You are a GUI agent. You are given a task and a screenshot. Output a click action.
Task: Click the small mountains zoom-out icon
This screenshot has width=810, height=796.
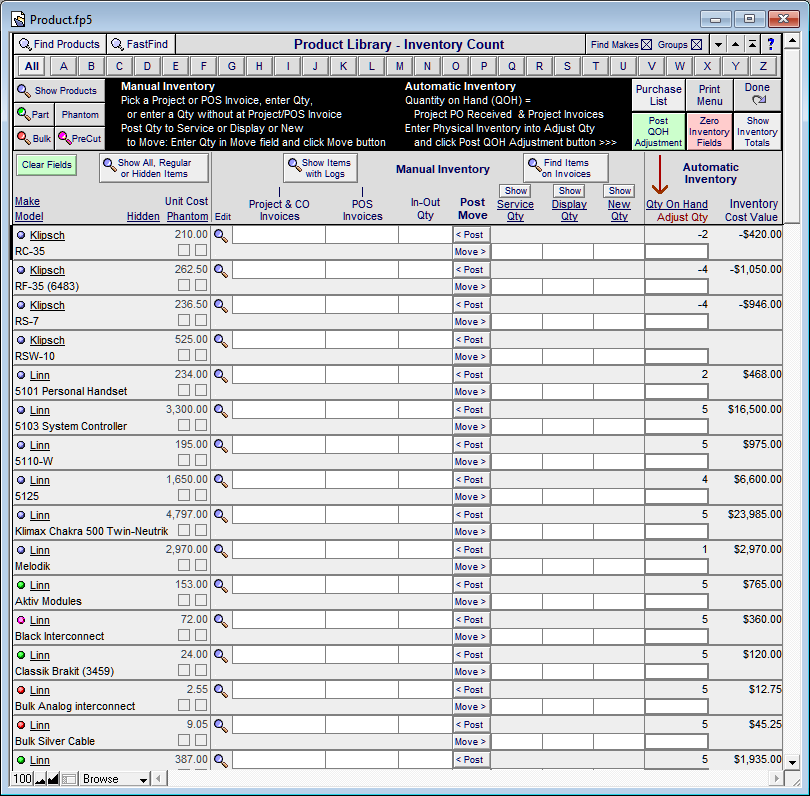click(40, 778)
